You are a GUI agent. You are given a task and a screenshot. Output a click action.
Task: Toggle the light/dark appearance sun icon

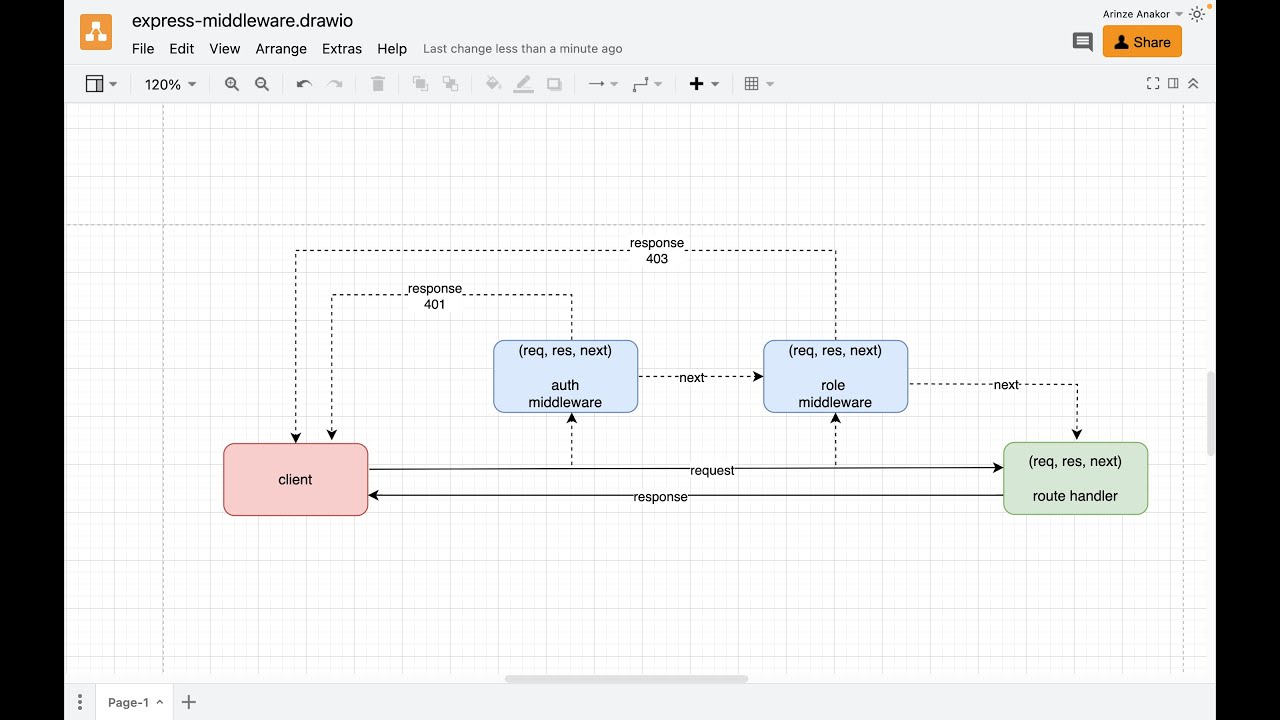tap(1197, 14)
